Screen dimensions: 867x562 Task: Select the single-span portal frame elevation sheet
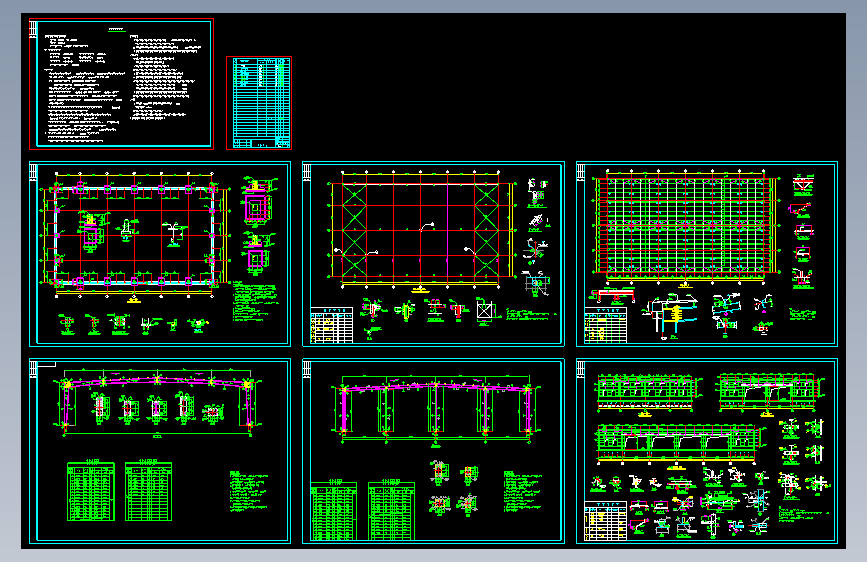(x=160, y=451)
